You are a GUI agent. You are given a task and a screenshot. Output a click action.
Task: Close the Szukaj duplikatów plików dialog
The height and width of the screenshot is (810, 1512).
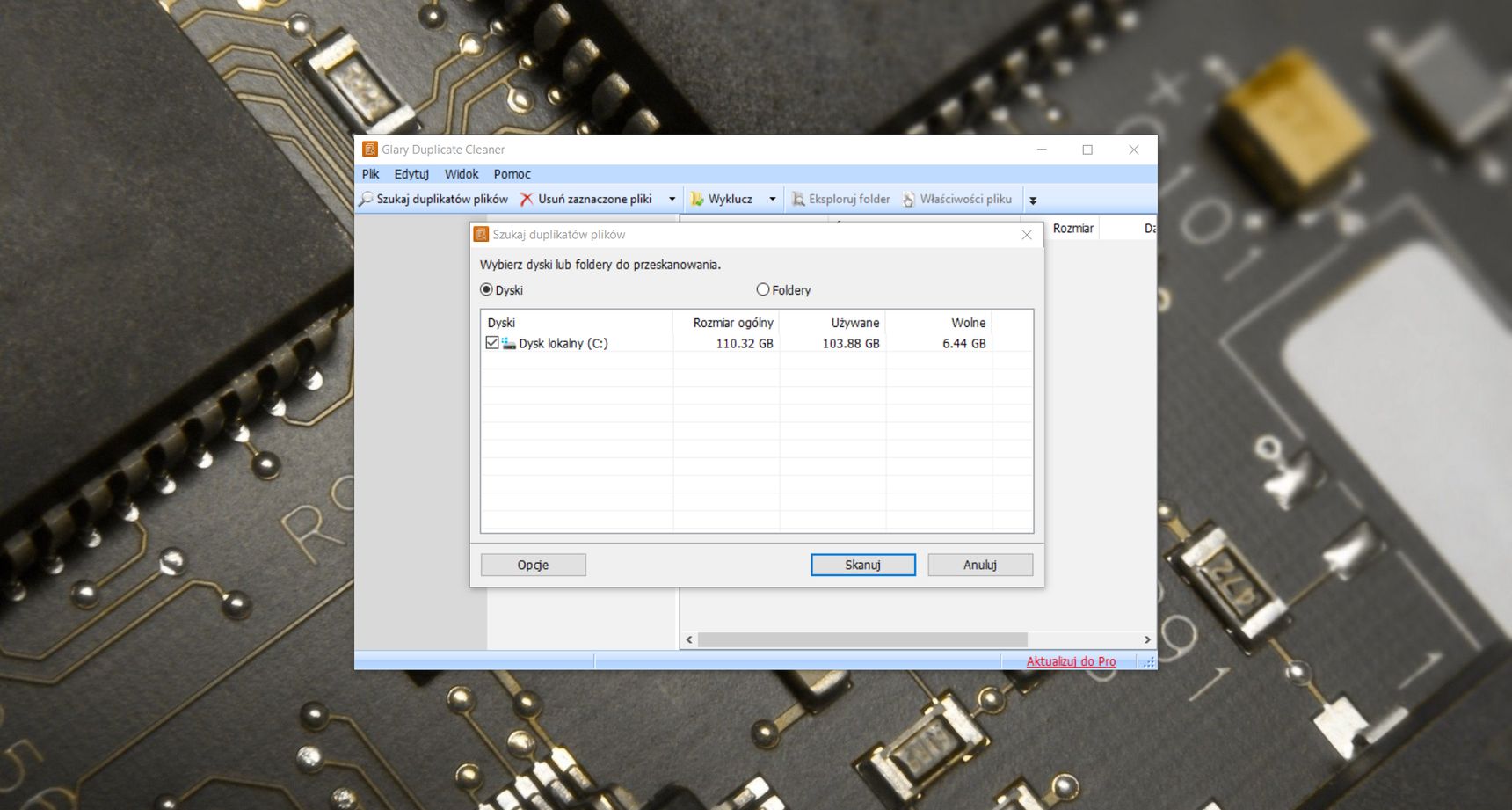[1027, 235]
